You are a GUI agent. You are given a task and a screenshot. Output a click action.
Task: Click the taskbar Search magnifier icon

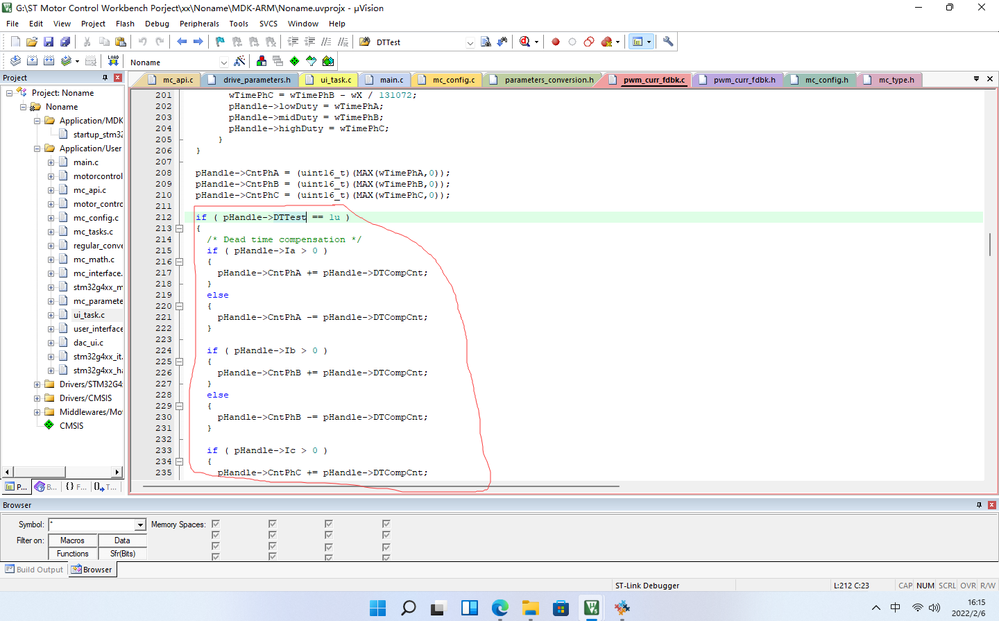click(x=408, y=608)
